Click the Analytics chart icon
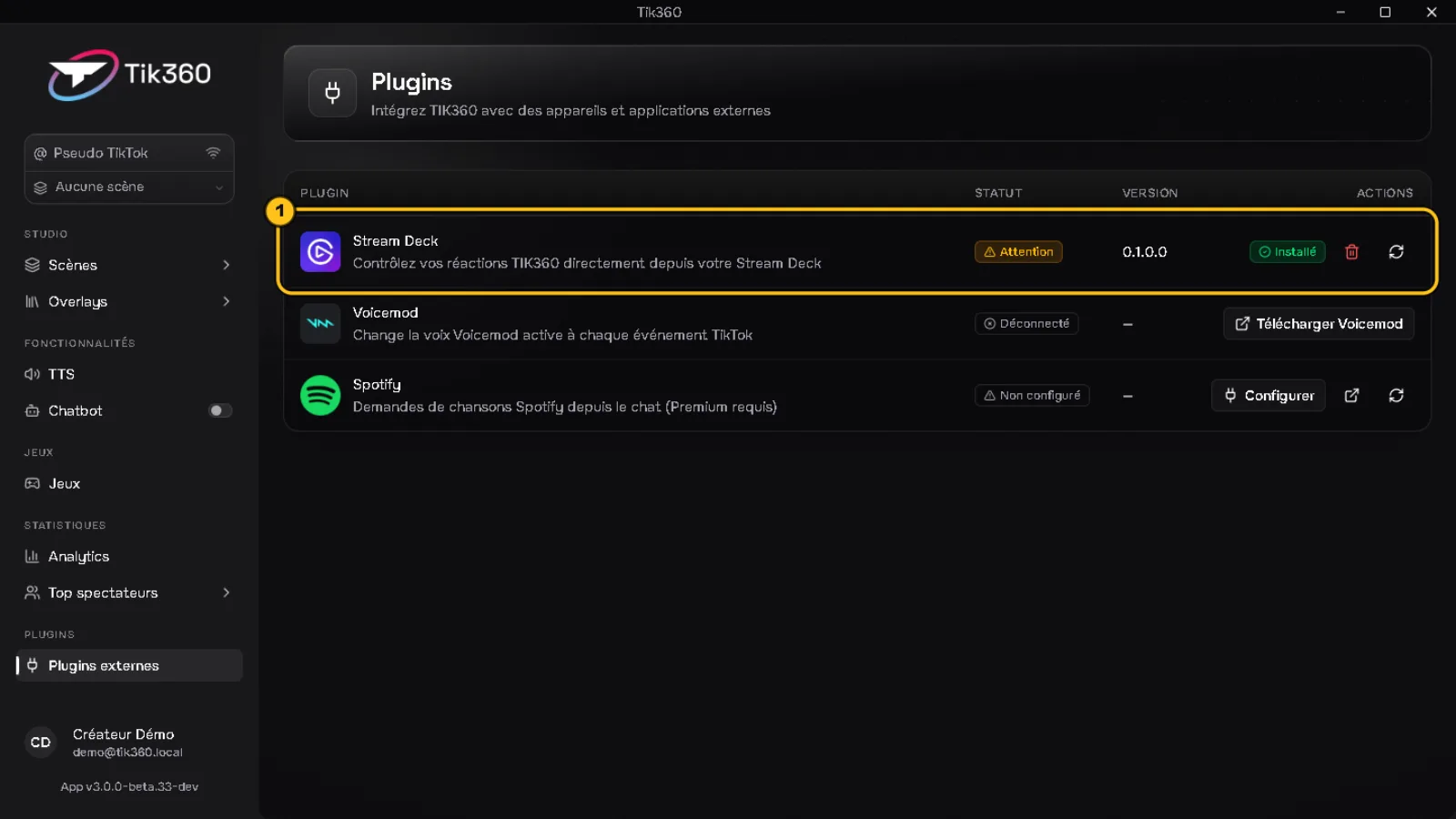 pyautogui.click(x=32, y=556)
